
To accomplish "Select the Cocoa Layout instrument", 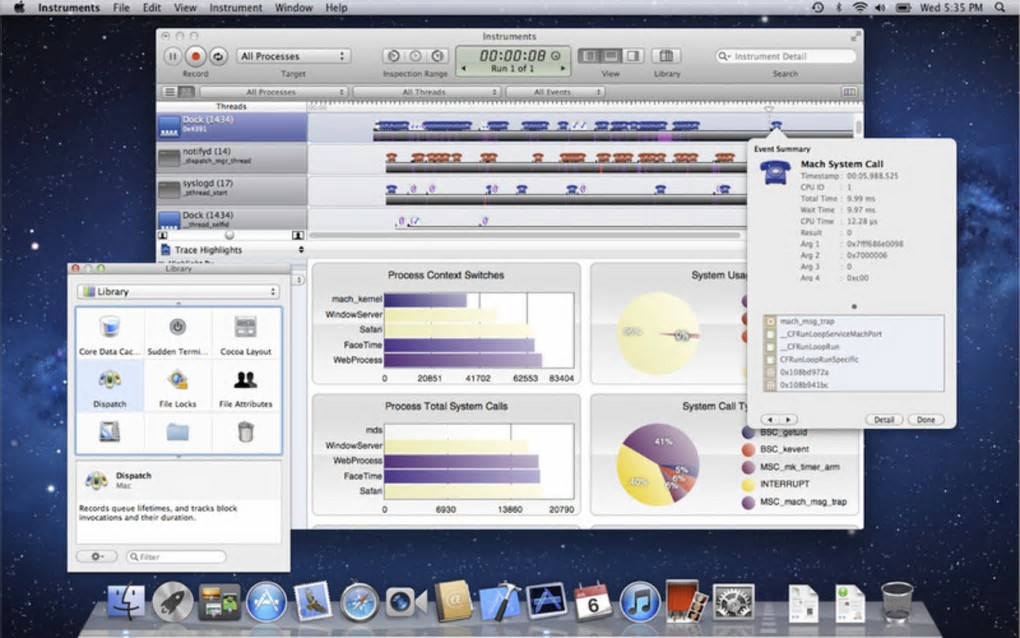I will click(x=246, y=334).
